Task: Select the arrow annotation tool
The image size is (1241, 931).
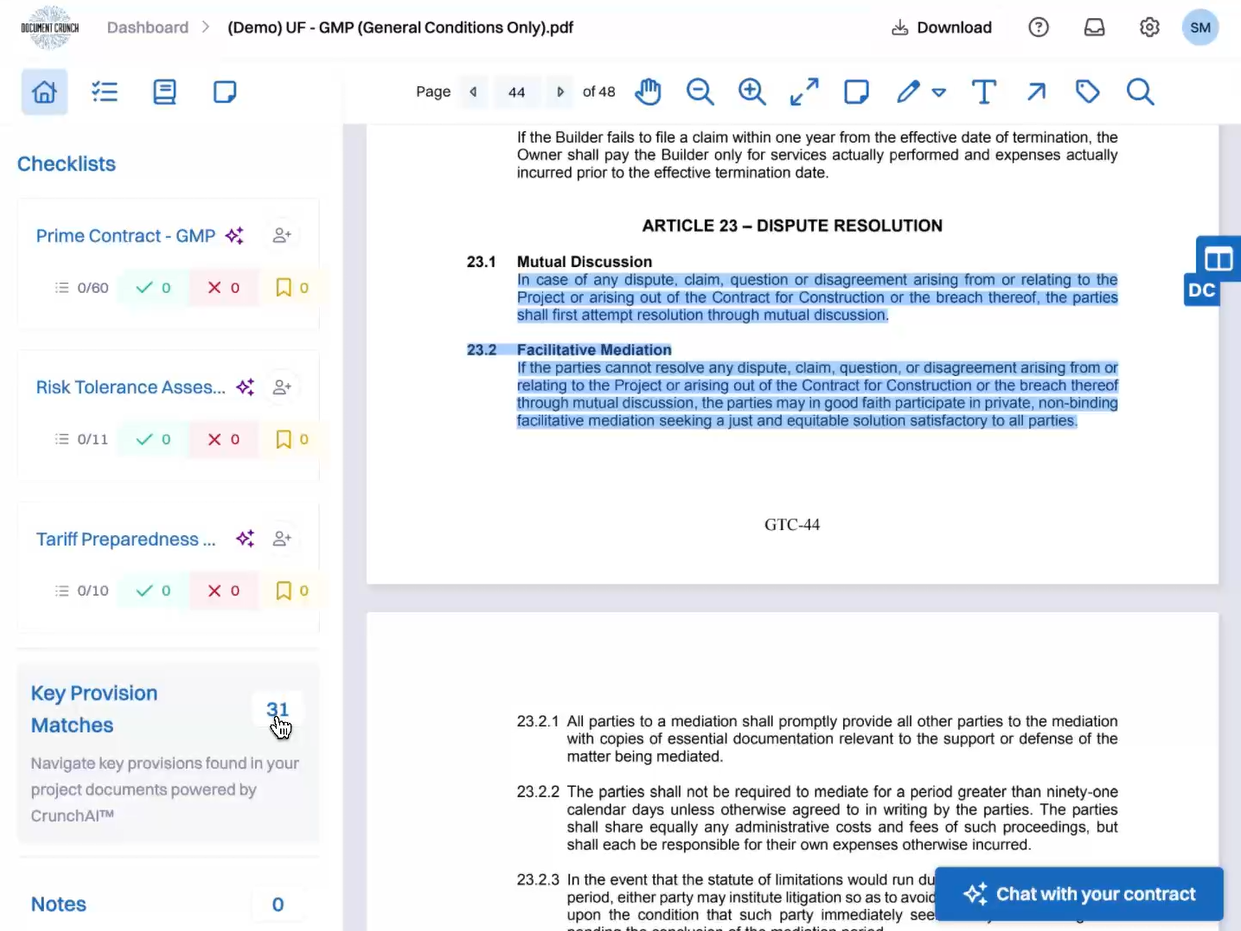Action: click(1036, 92)
